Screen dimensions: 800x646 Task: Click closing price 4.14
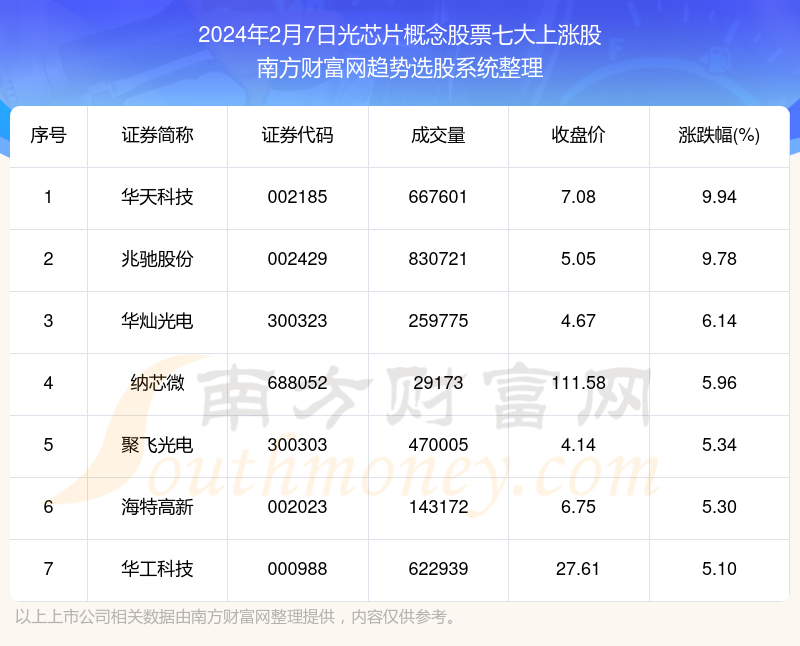[x=579, y=445]
